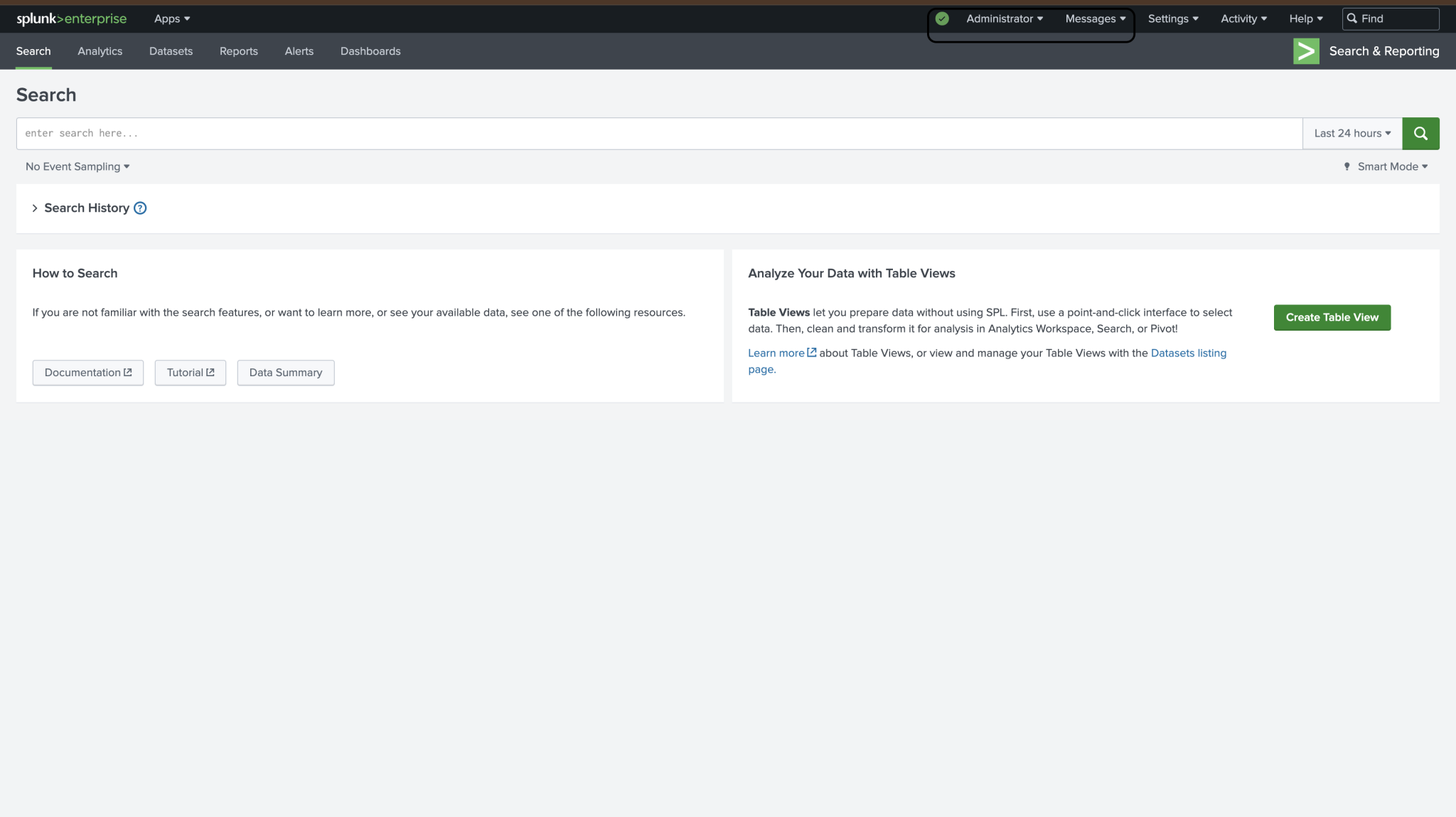Viewport: 1456px width, 817px height.
Task: Toggle the Administrator account menu
Action: click(1005, 18)
